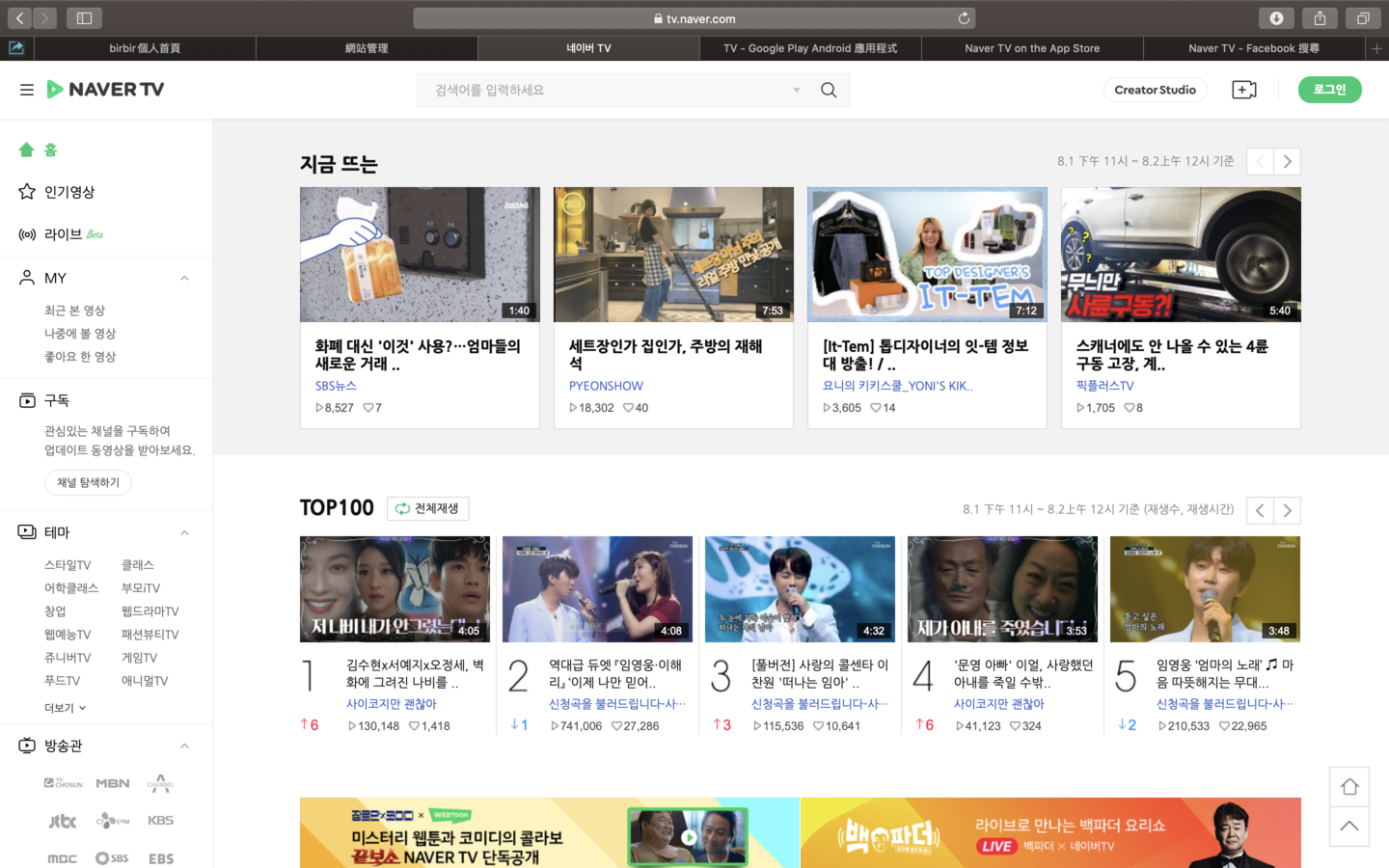The height and width of the screenshot is (868, 1389).
Task: Collapse the 방송관 section chevron
Action: click(x=184, y=746)
